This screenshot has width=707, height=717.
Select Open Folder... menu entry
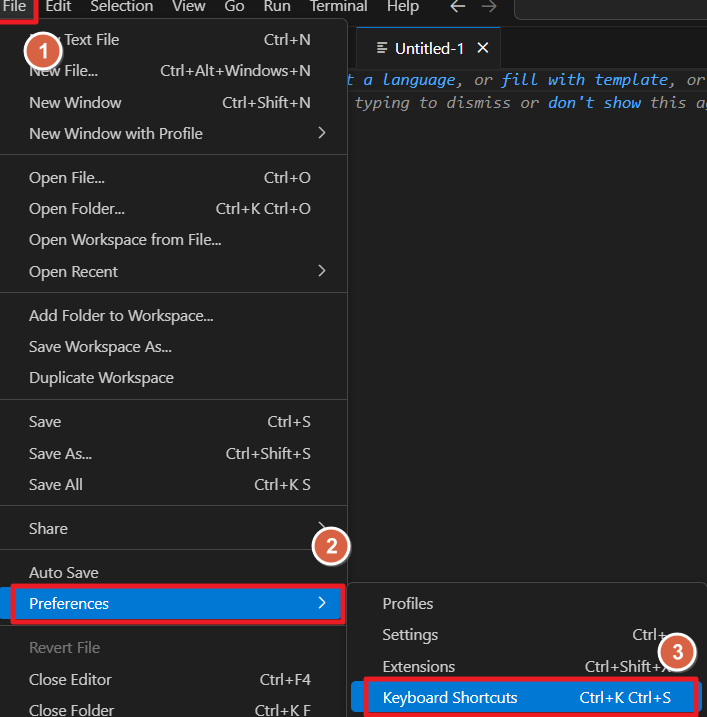click(173, 209)
